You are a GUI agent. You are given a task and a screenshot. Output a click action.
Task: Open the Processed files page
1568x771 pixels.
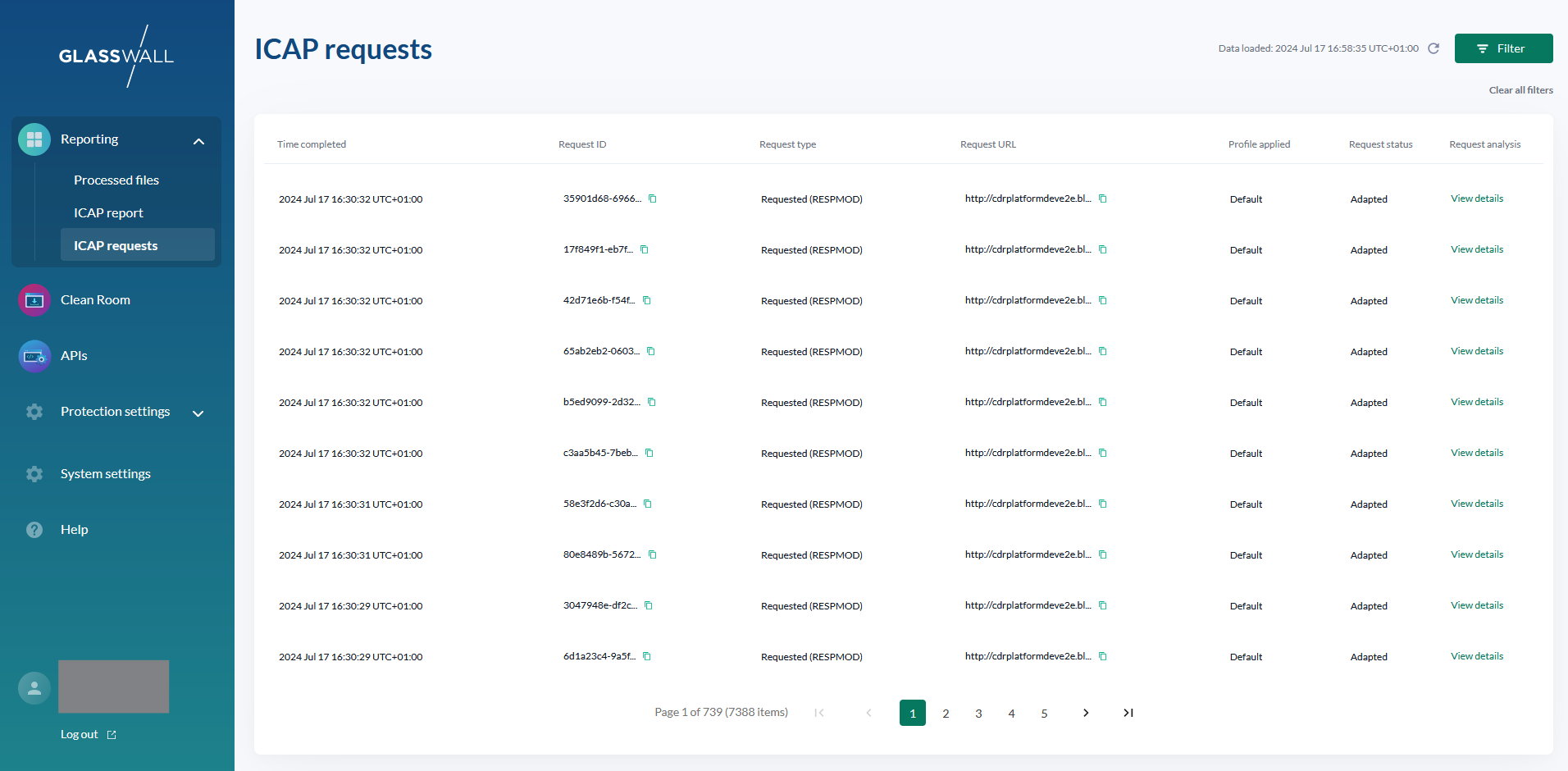pyautogui.click(x=116, y=180)
